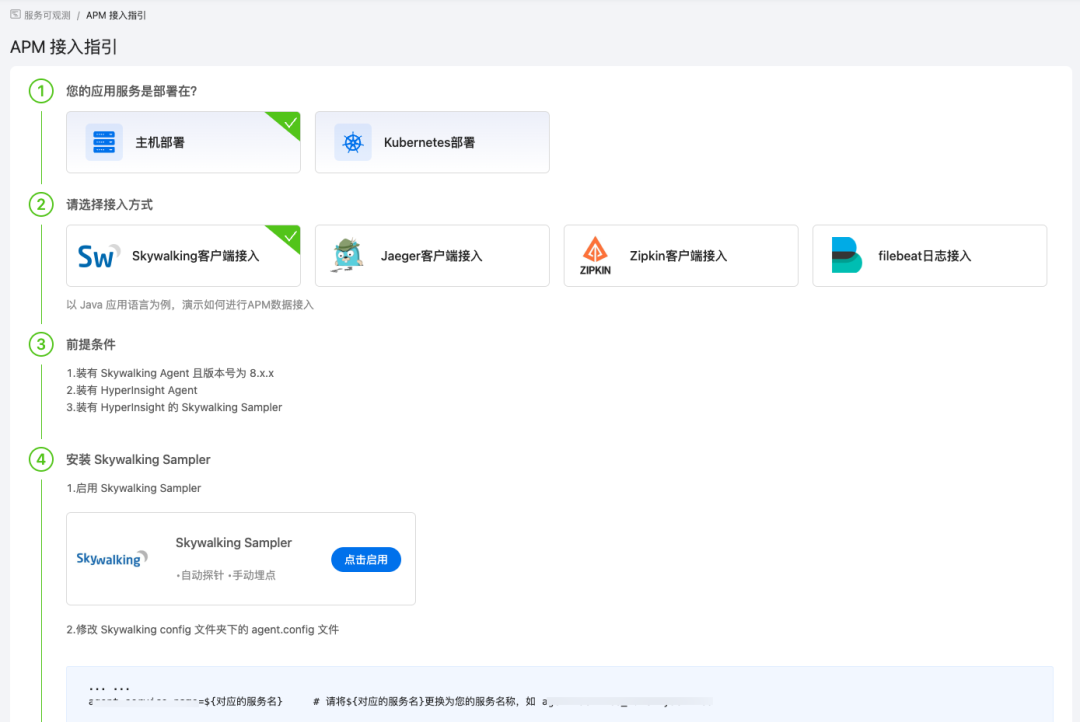Click the filebeat logo icon

click(x=845, y=255)
